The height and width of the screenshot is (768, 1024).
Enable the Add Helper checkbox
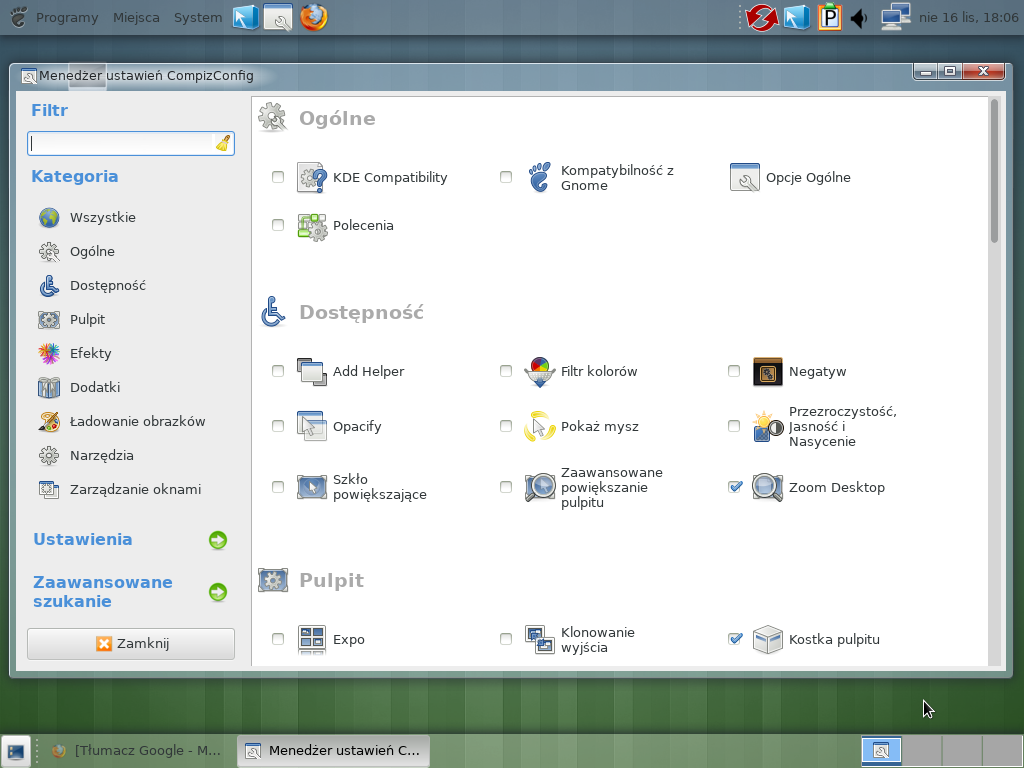pyautogui.click(x=278, y=371)
